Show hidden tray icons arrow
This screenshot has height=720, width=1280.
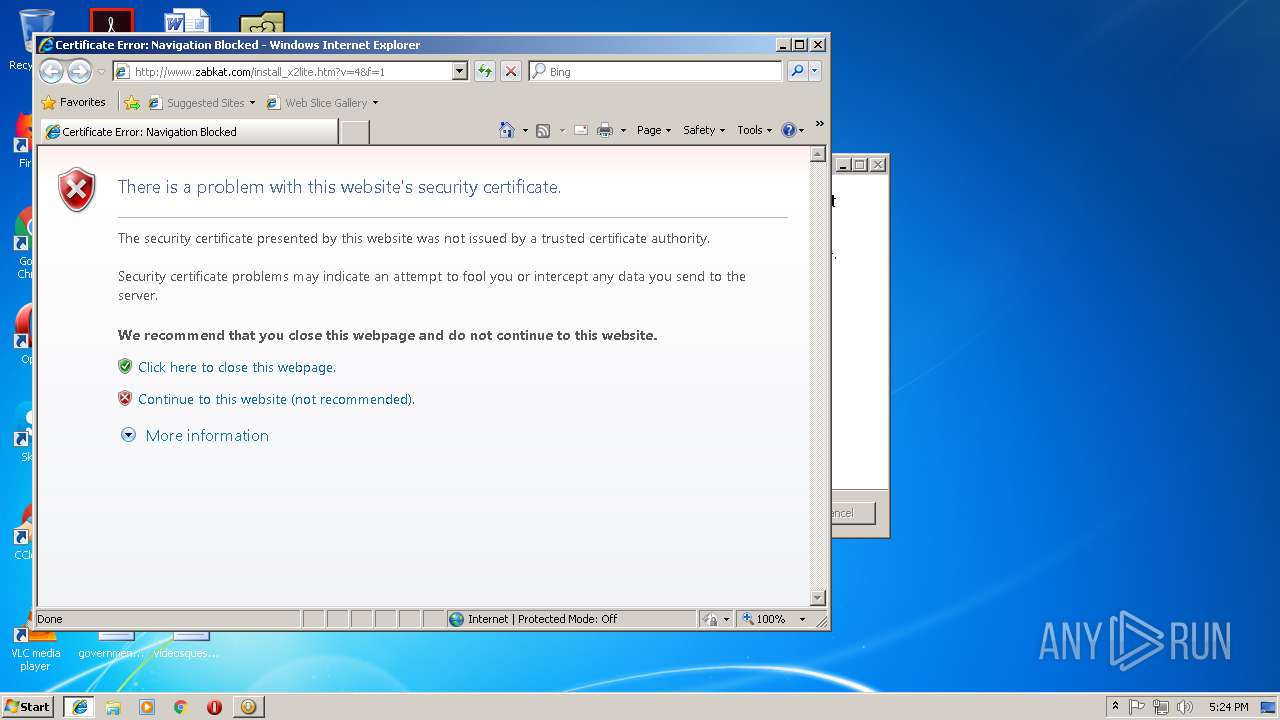[x=1115, y=706]
